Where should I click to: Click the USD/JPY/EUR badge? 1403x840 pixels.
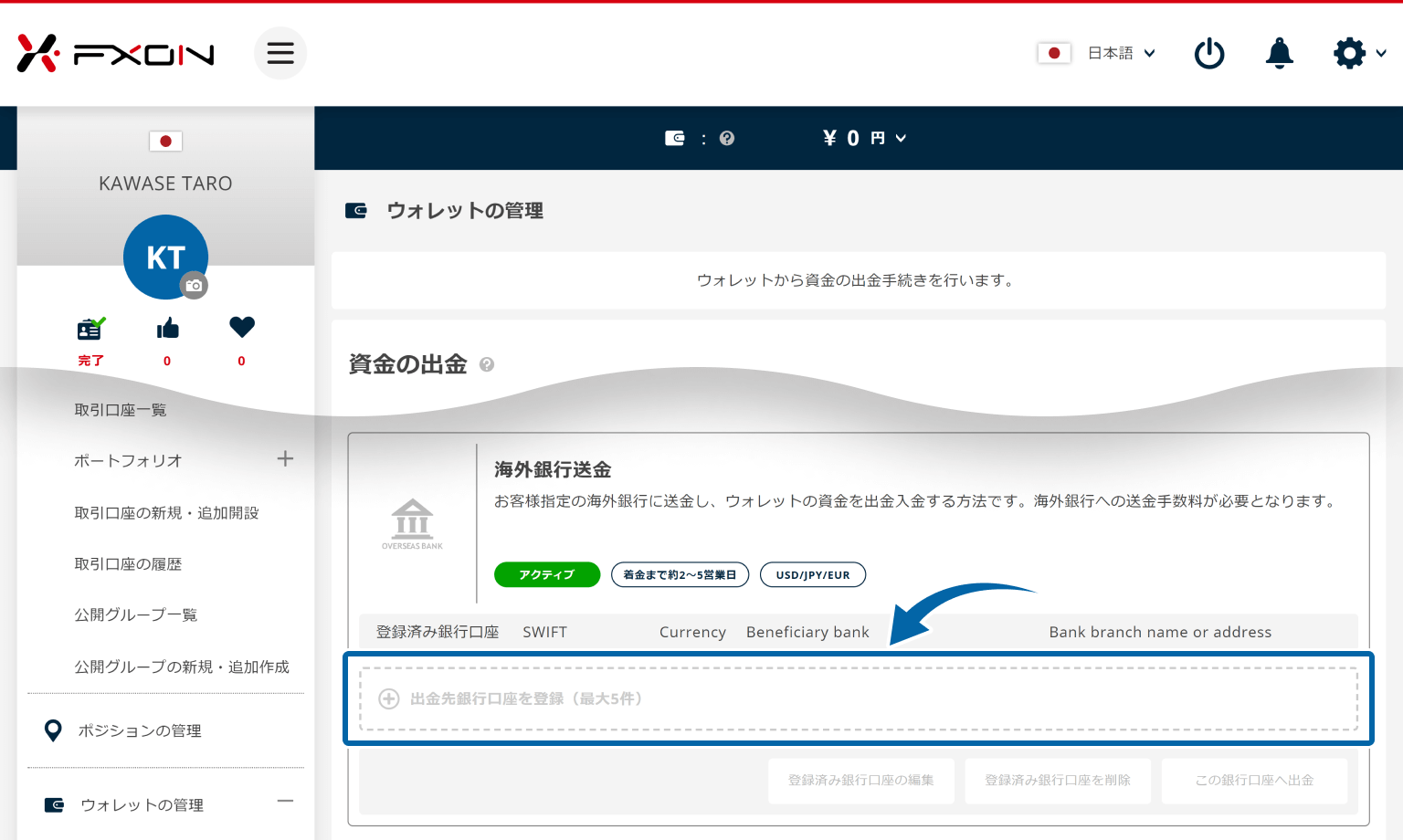coord(813,574)
